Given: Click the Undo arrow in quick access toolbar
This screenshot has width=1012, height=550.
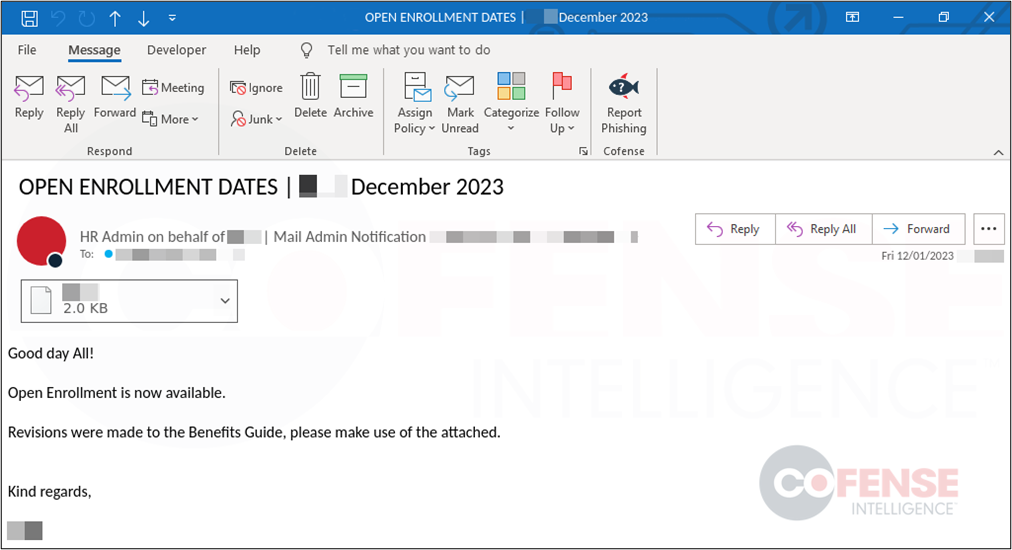Looking at the screenshot, I should [58, 19].
